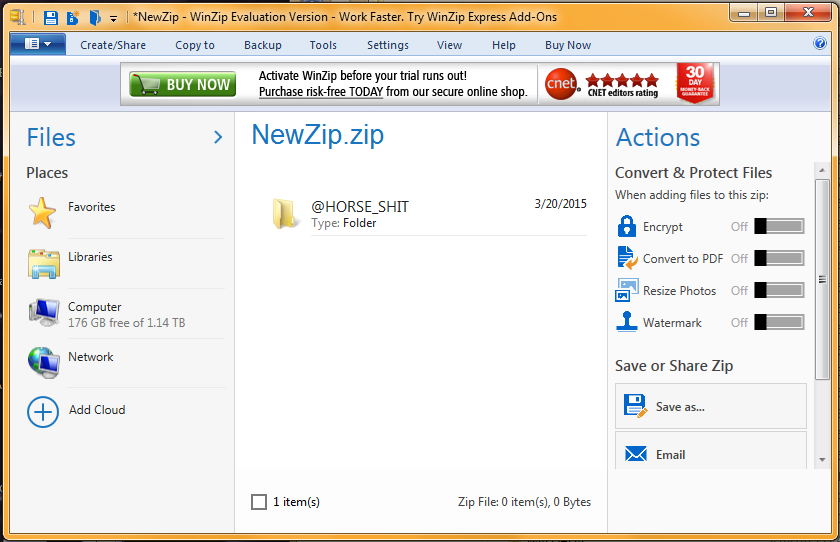The height and width of the screenshot is (542, 840).
Task: Toggle the Encrypt switch on
Action: [779, 227]
